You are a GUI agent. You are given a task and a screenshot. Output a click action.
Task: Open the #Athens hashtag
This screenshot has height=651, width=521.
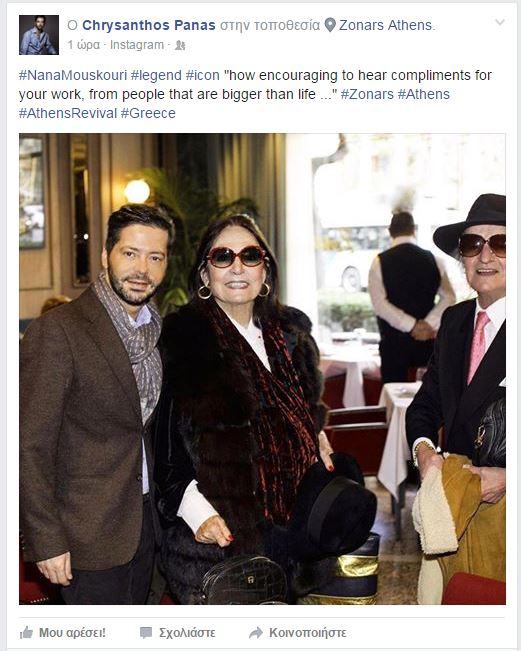423,94
